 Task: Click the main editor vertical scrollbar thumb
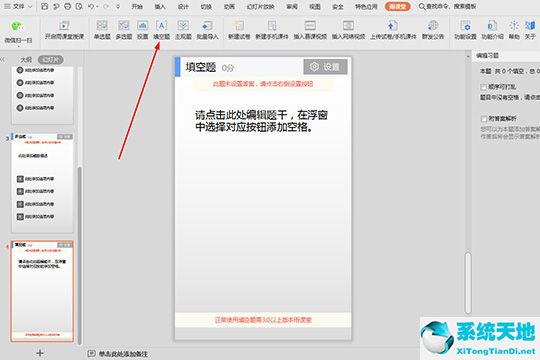click(x=468, y=283)
